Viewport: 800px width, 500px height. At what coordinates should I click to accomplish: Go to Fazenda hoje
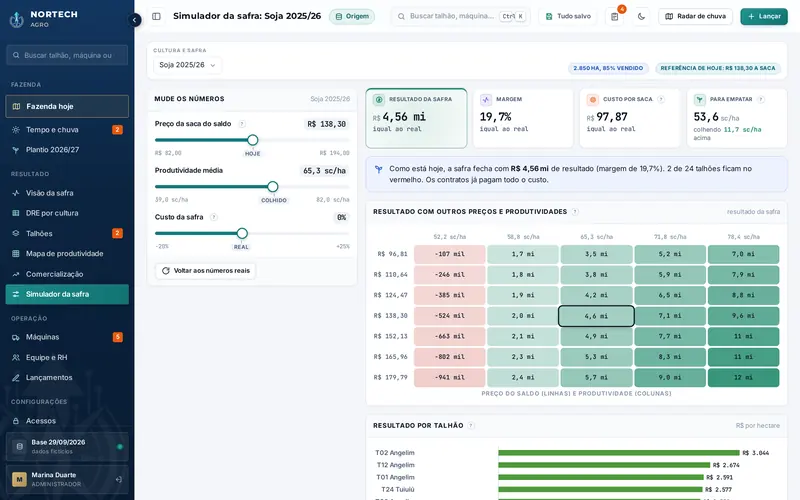[67, 106]
